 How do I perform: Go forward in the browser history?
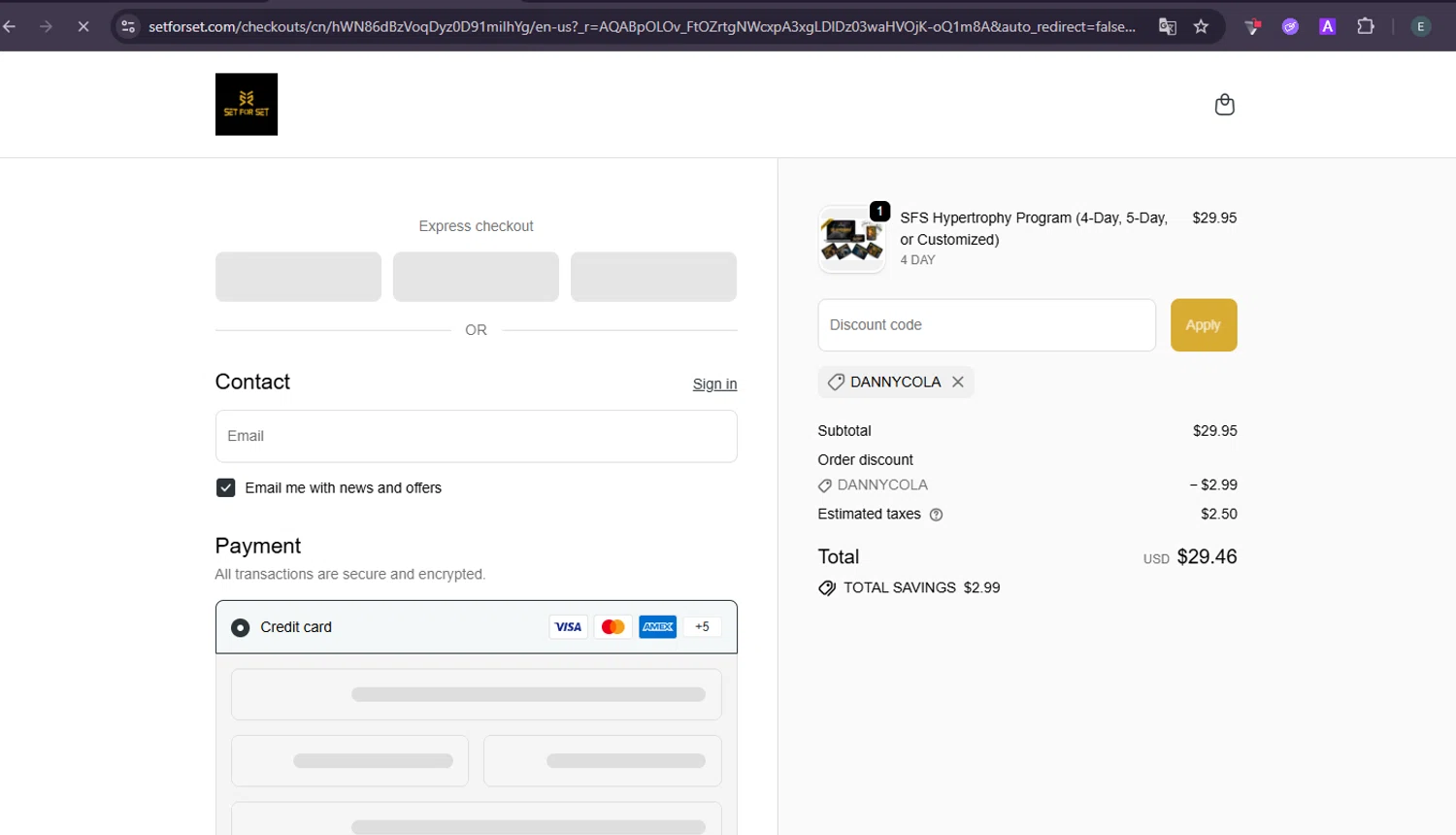(46, 26)
